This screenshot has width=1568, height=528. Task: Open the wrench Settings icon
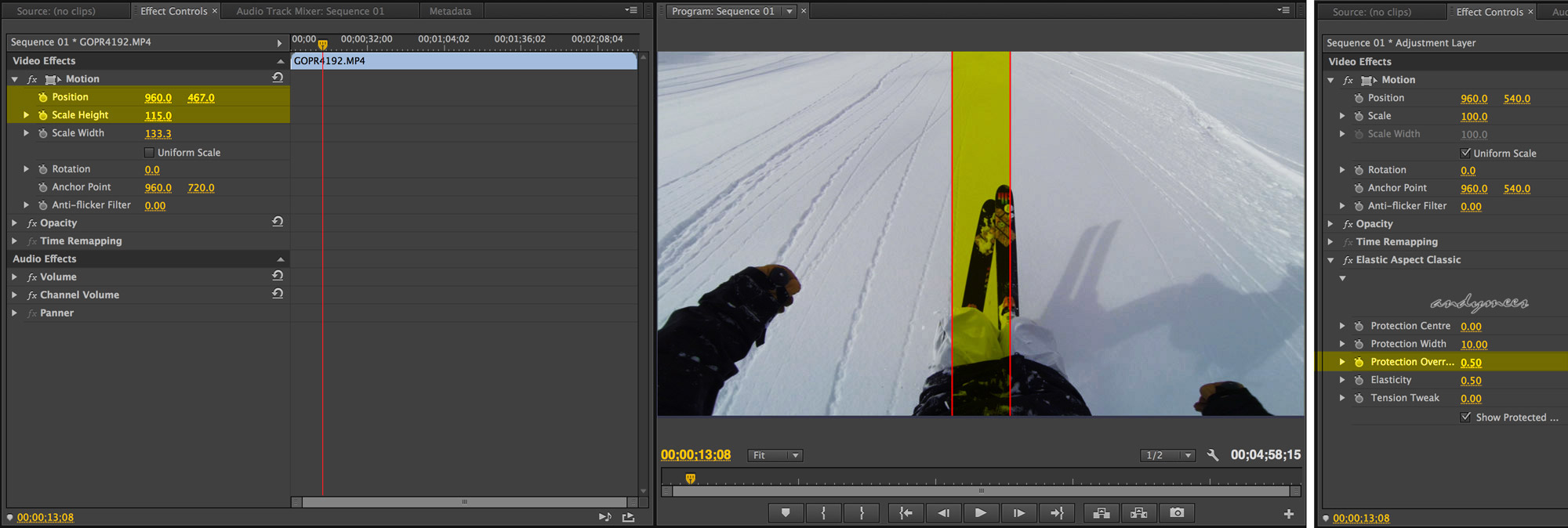(1212, 455)
